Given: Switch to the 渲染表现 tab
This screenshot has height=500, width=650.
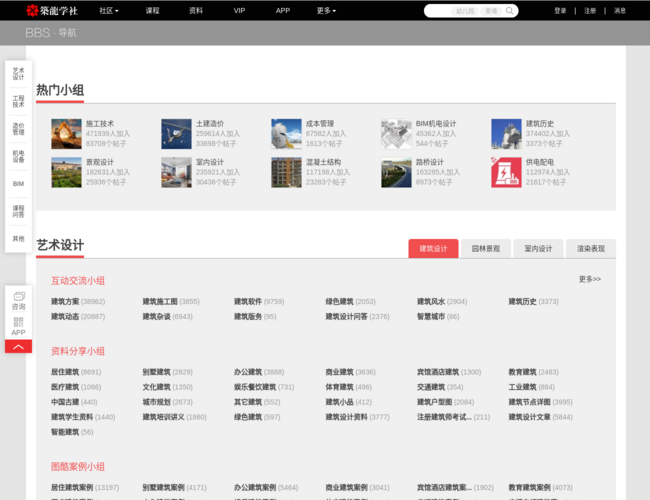Looking at the screenshot, I should [x=591, y=248].
